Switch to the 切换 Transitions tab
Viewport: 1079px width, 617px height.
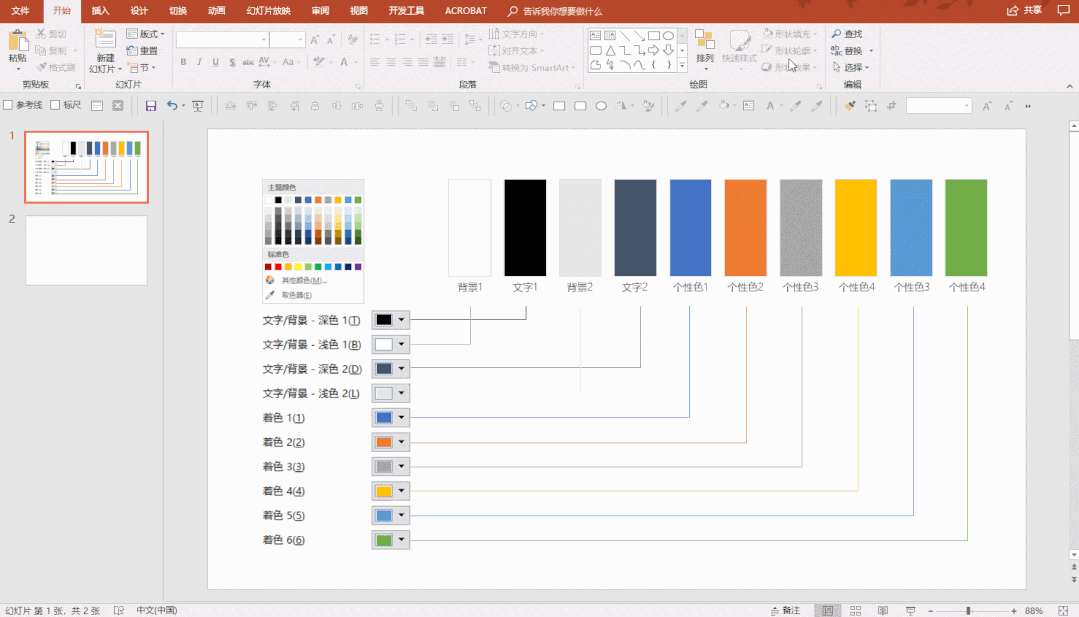178,11
